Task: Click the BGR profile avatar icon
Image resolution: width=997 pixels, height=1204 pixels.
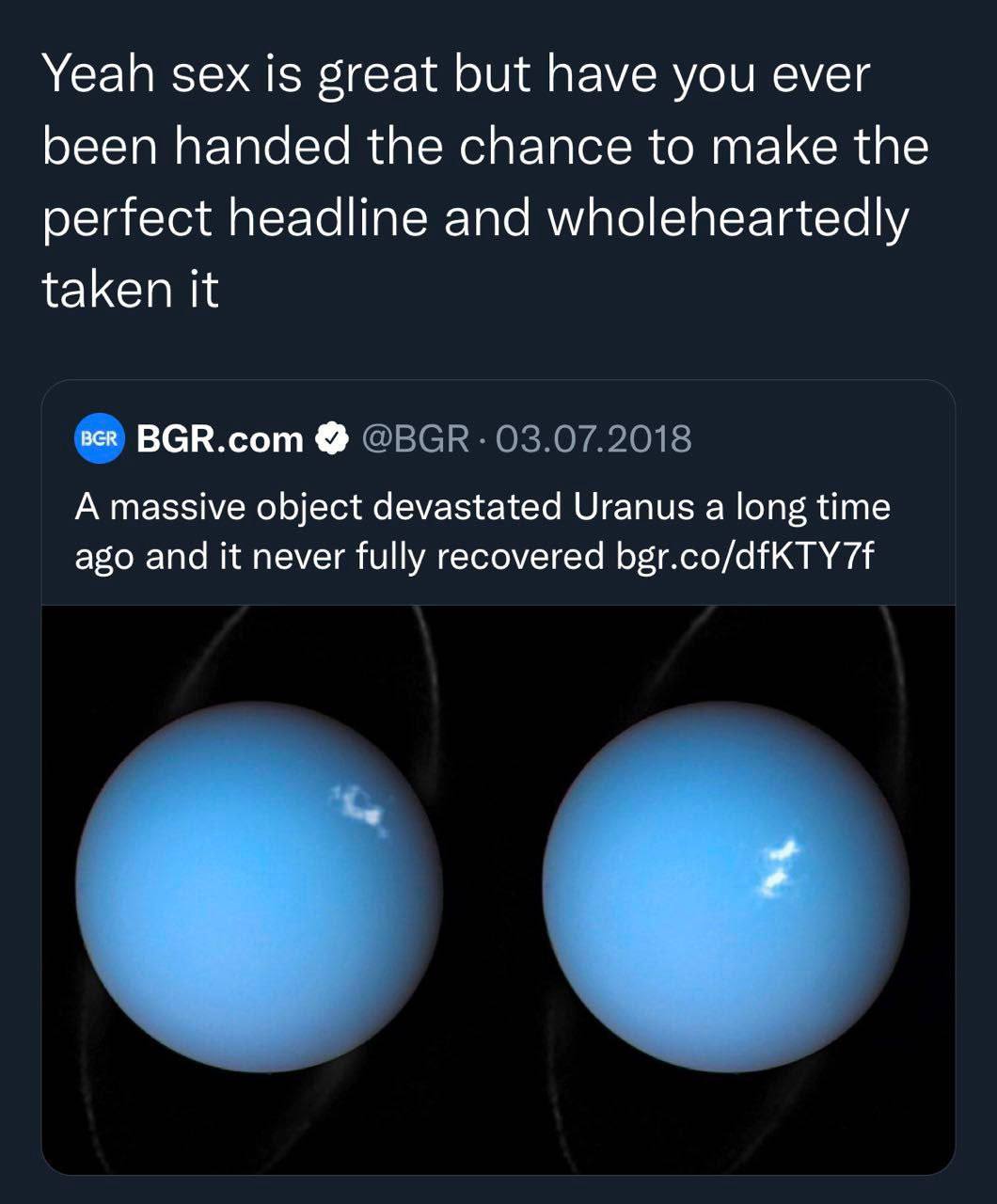Action: point(99,439)
